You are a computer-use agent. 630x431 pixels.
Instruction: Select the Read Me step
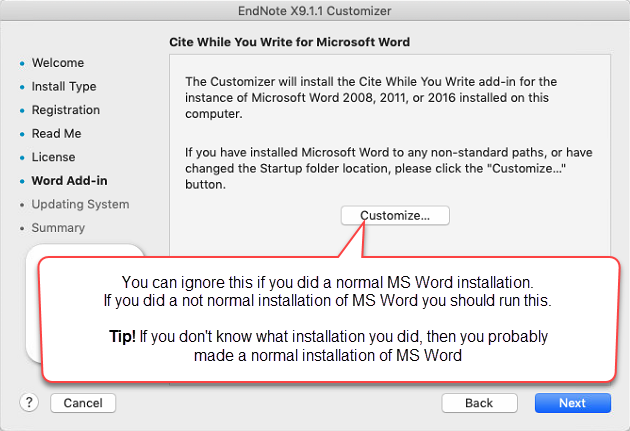pyautogui.click(x=56, y=134)
